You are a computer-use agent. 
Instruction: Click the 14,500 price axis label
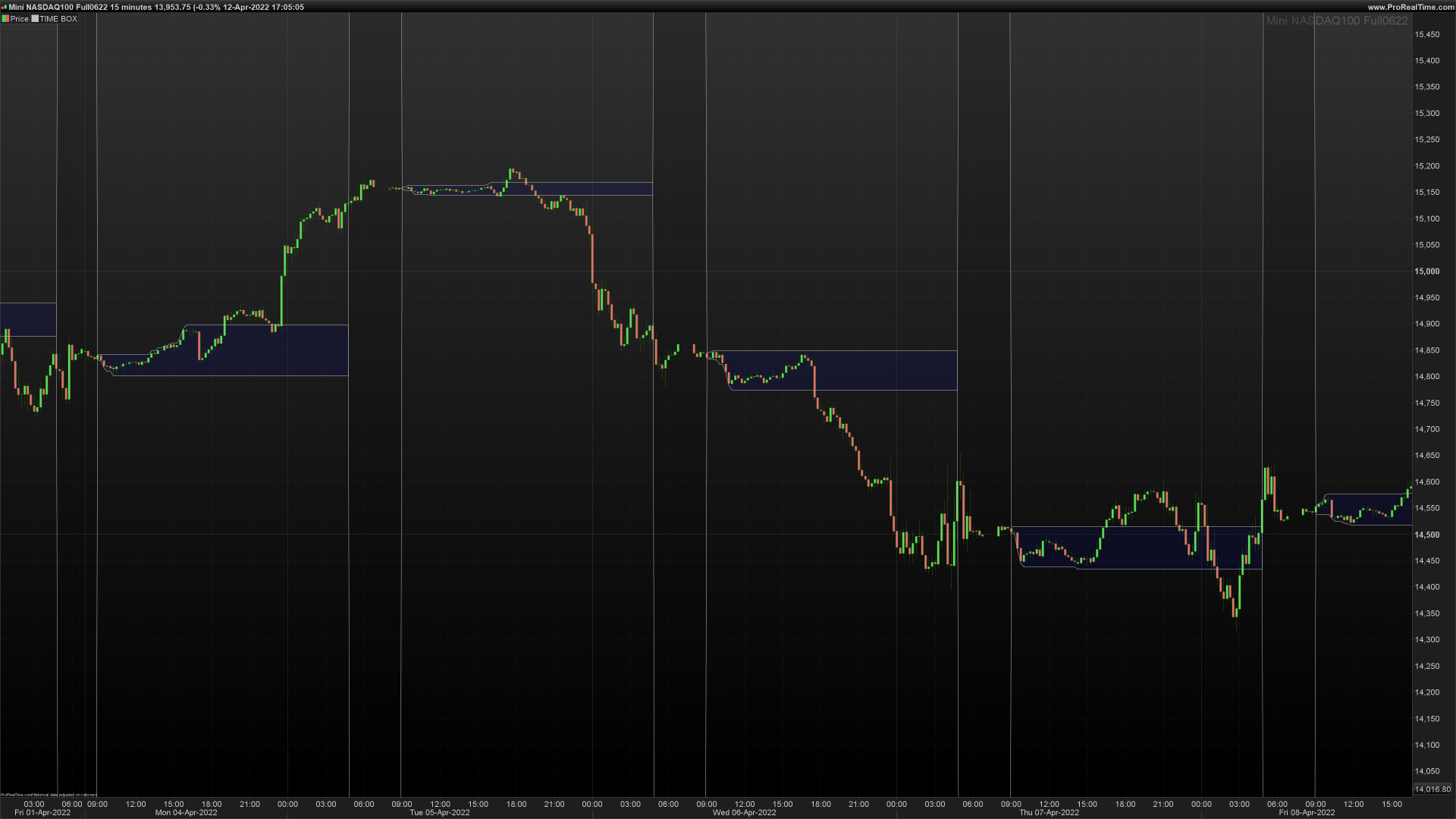coord(1426,535)
